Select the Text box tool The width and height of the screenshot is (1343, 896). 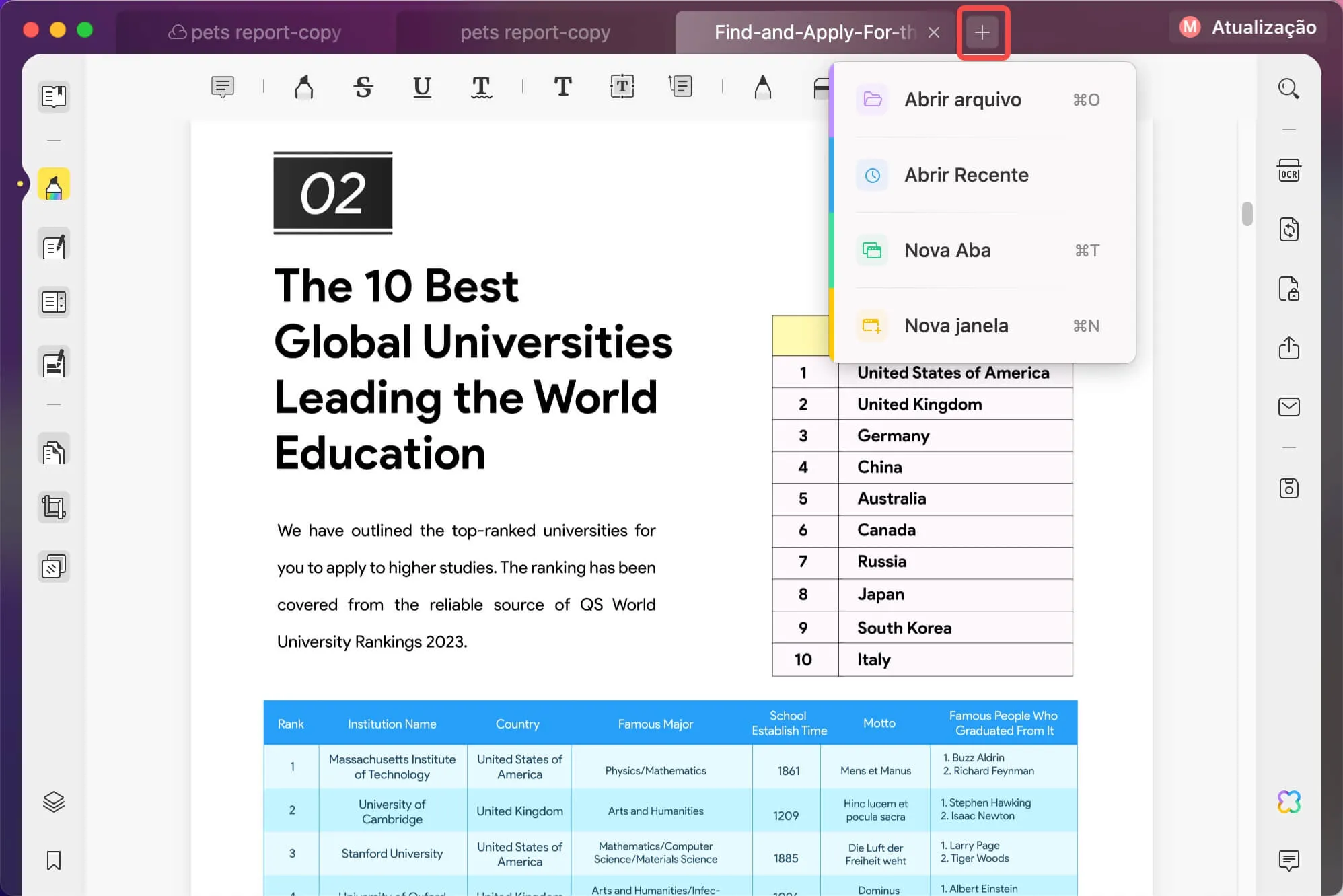coord(622,87)
